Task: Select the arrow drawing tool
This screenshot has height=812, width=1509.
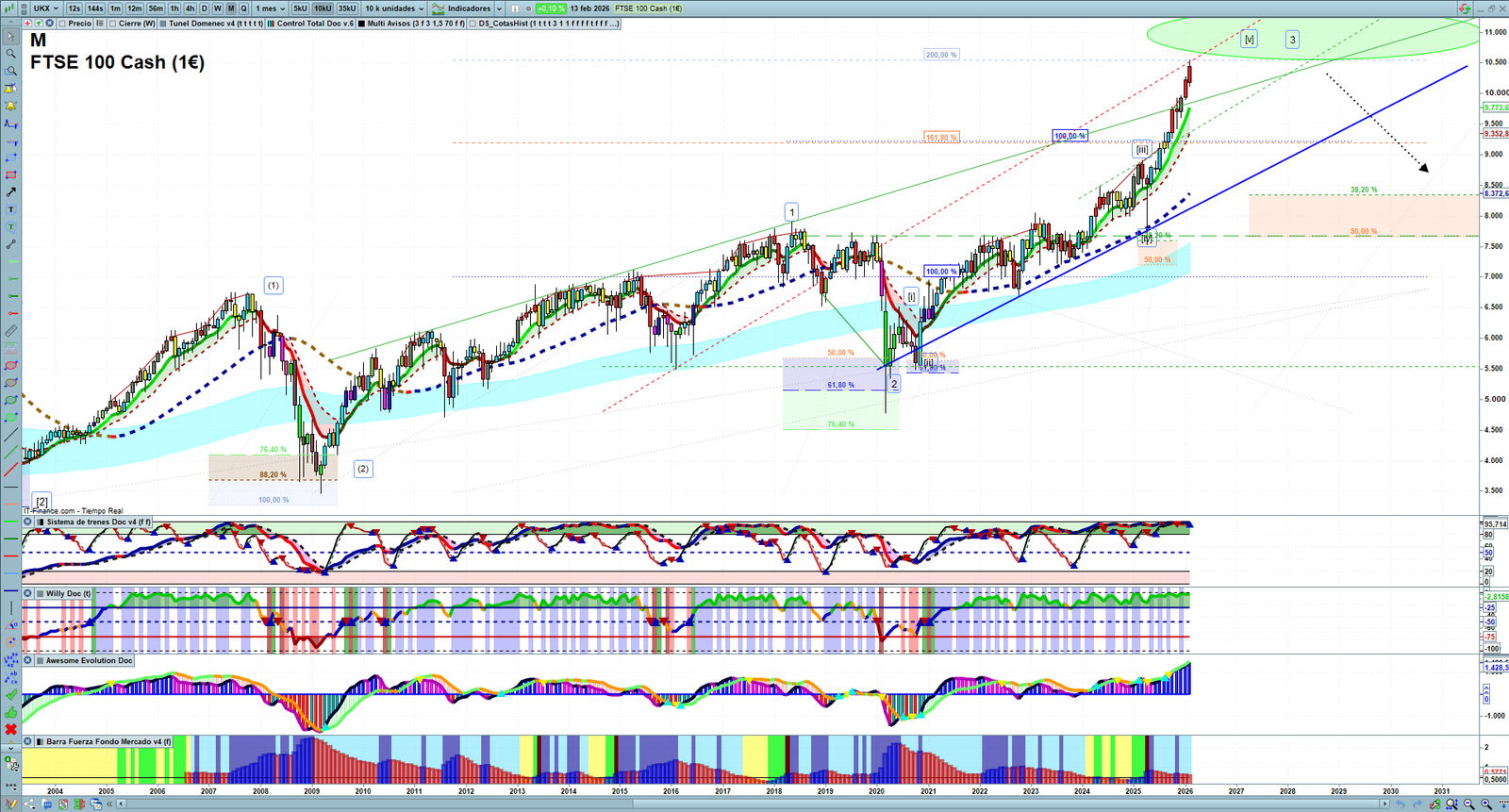Action: (x=11, y=192)
